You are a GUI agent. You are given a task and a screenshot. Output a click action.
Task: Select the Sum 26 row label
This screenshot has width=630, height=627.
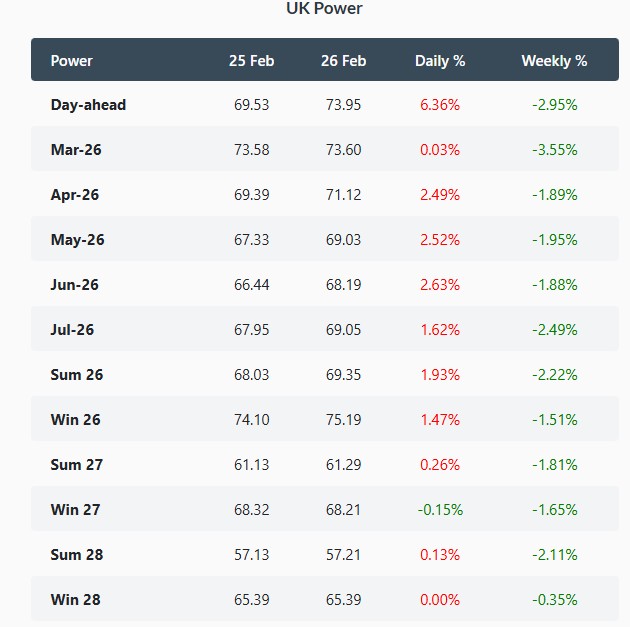coord(77,375)
